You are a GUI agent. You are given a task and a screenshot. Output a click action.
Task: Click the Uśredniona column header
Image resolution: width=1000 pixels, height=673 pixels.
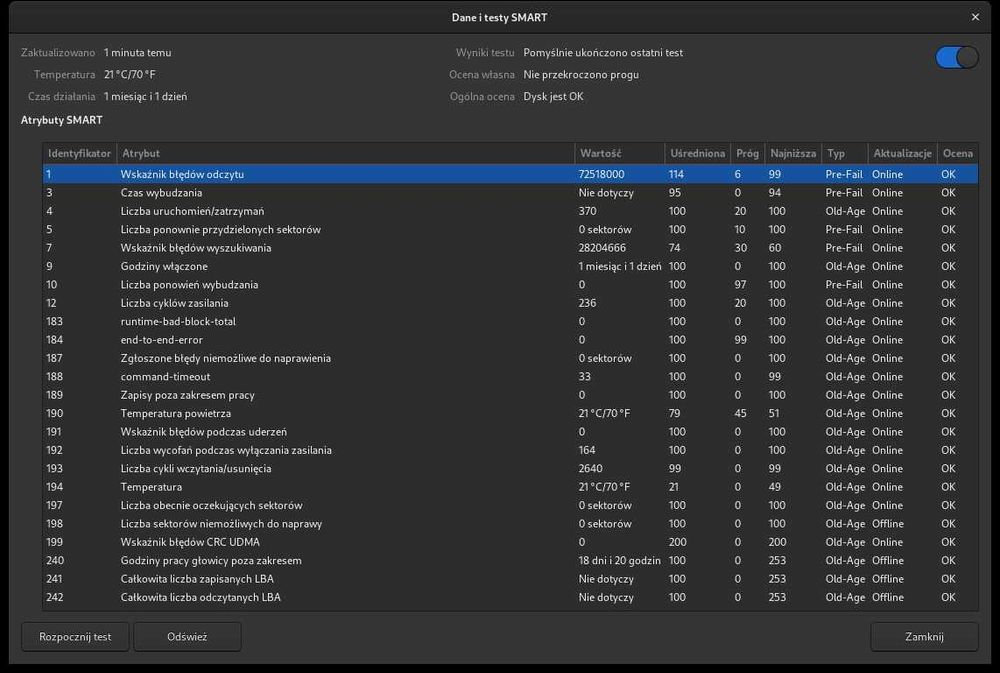697,153
